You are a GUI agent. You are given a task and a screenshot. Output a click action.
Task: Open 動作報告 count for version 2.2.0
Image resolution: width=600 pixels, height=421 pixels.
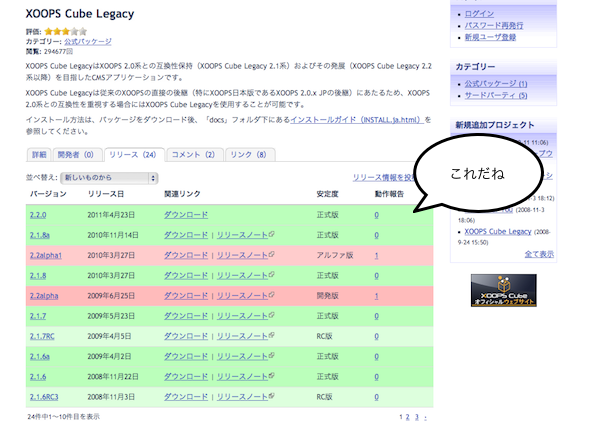pos(377,215)
